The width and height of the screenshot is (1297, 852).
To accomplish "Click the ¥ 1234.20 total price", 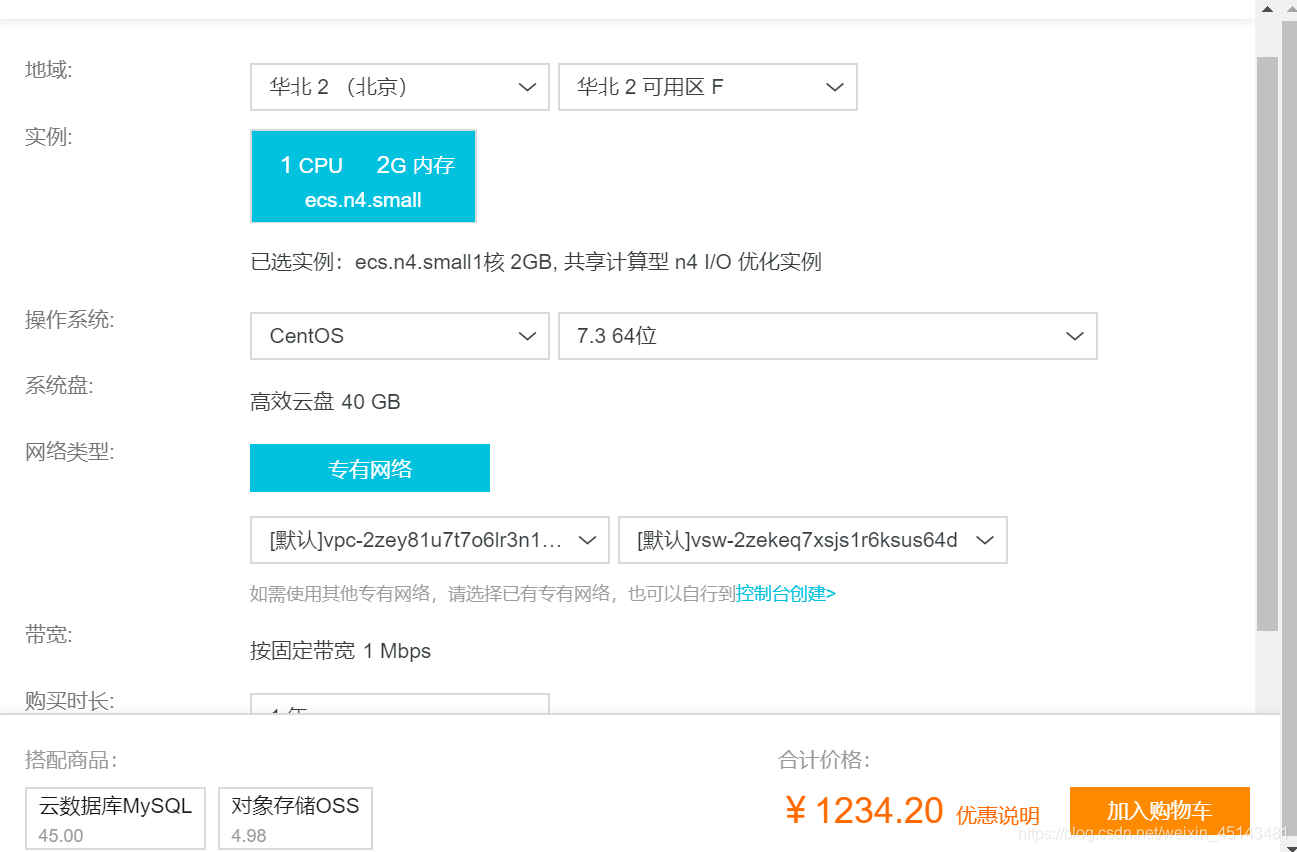I will point(864,811).
